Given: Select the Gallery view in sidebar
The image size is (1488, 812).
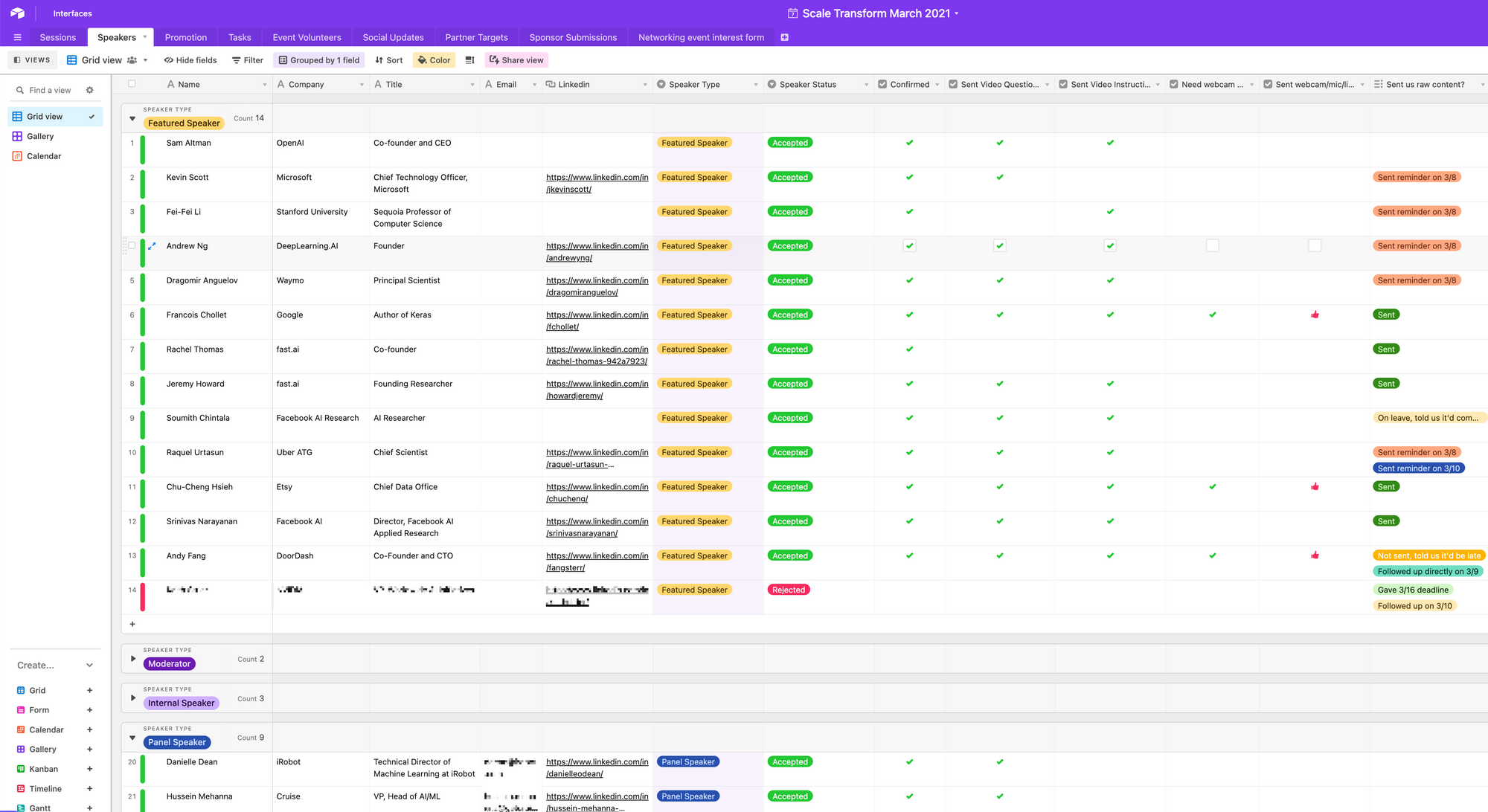Looking at the screenshot, I should click(x=55, y=136).
